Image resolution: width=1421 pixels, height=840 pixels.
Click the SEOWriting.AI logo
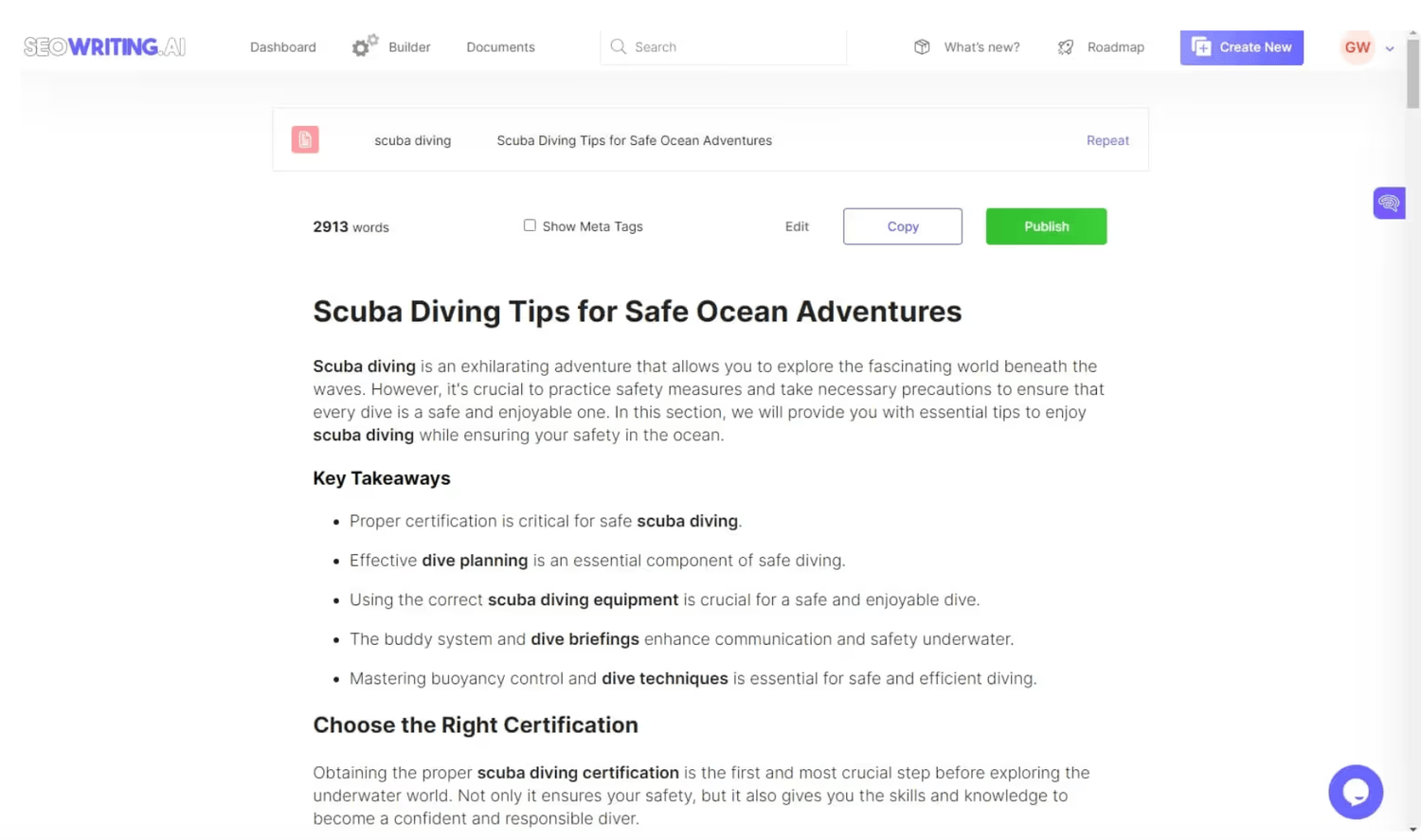tap(104, 46)
